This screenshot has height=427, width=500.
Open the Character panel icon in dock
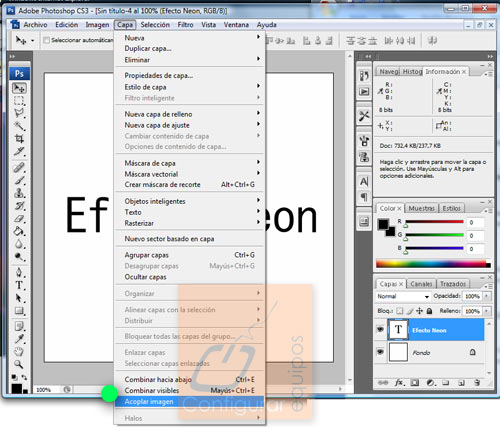[x=364, y=182]
